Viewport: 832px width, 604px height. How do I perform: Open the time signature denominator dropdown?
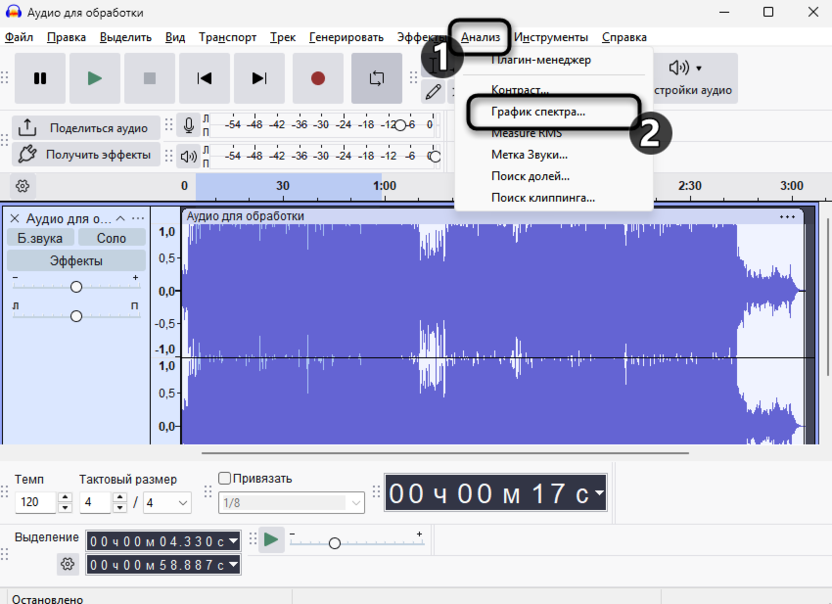pos(167,503)
